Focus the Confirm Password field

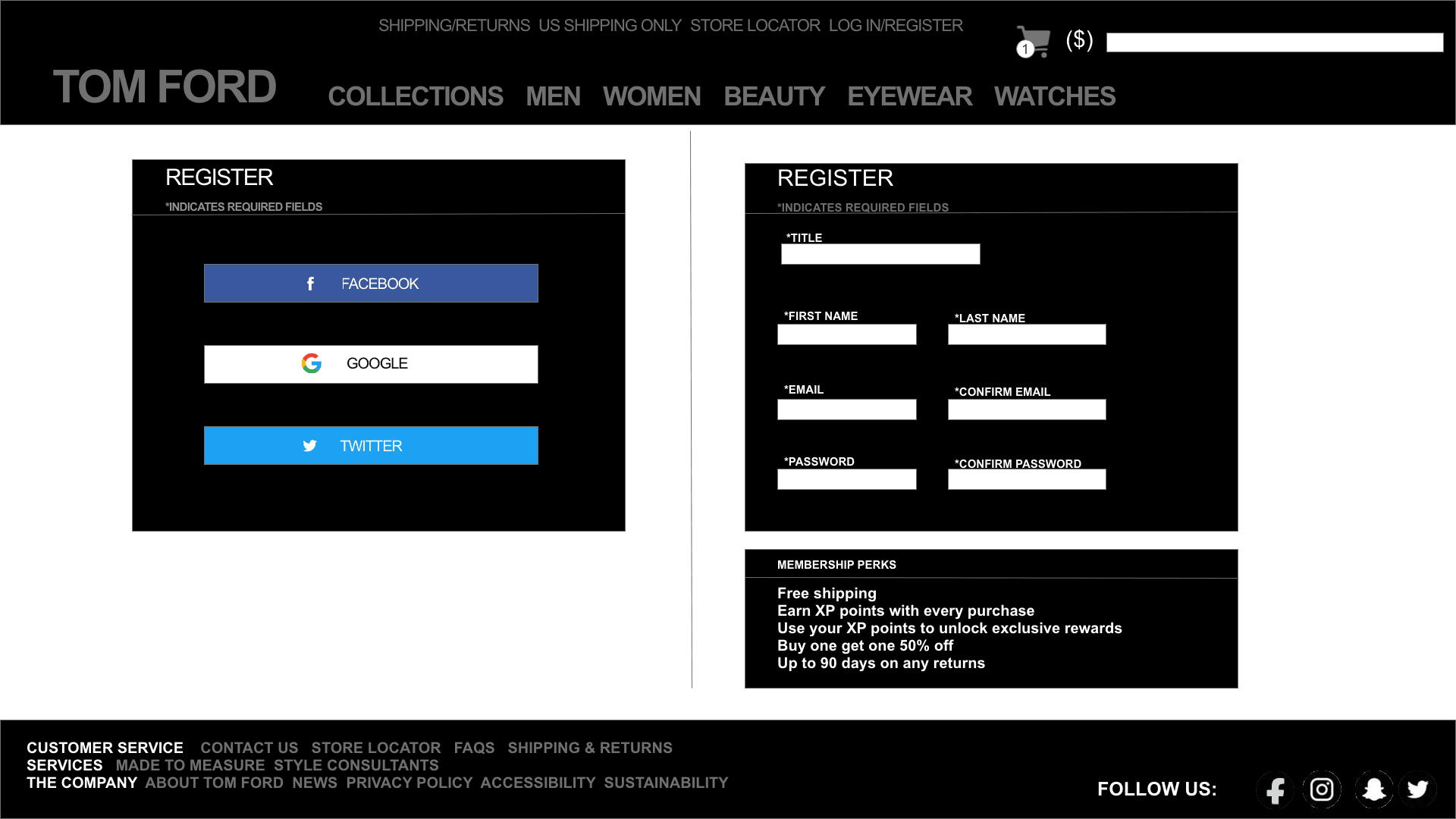tap(1026, 479)
